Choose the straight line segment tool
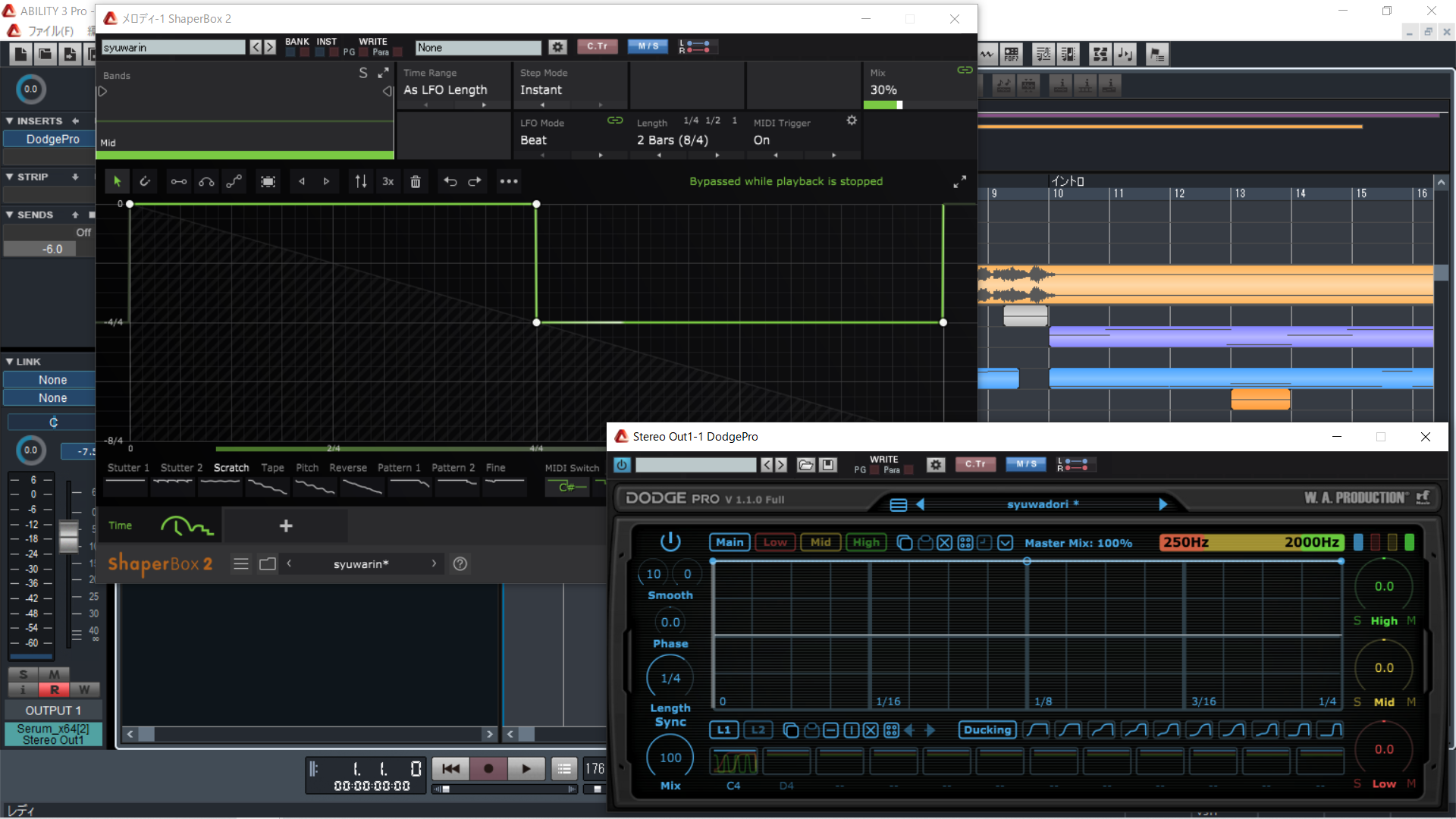1456x819 pixels. click(x=178, y=181)
